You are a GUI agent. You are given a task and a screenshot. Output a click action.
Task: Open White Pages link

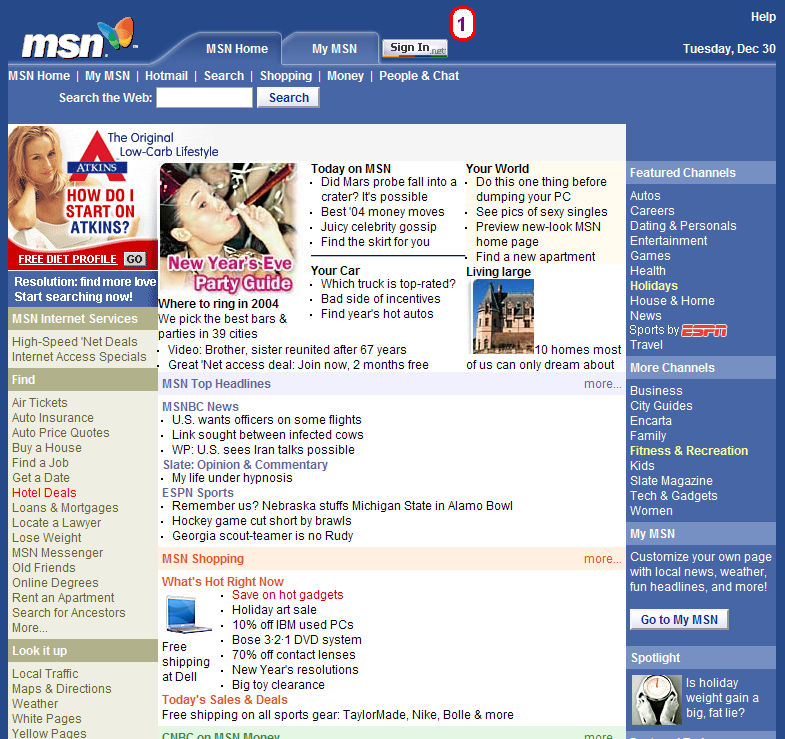click(47, 719)
